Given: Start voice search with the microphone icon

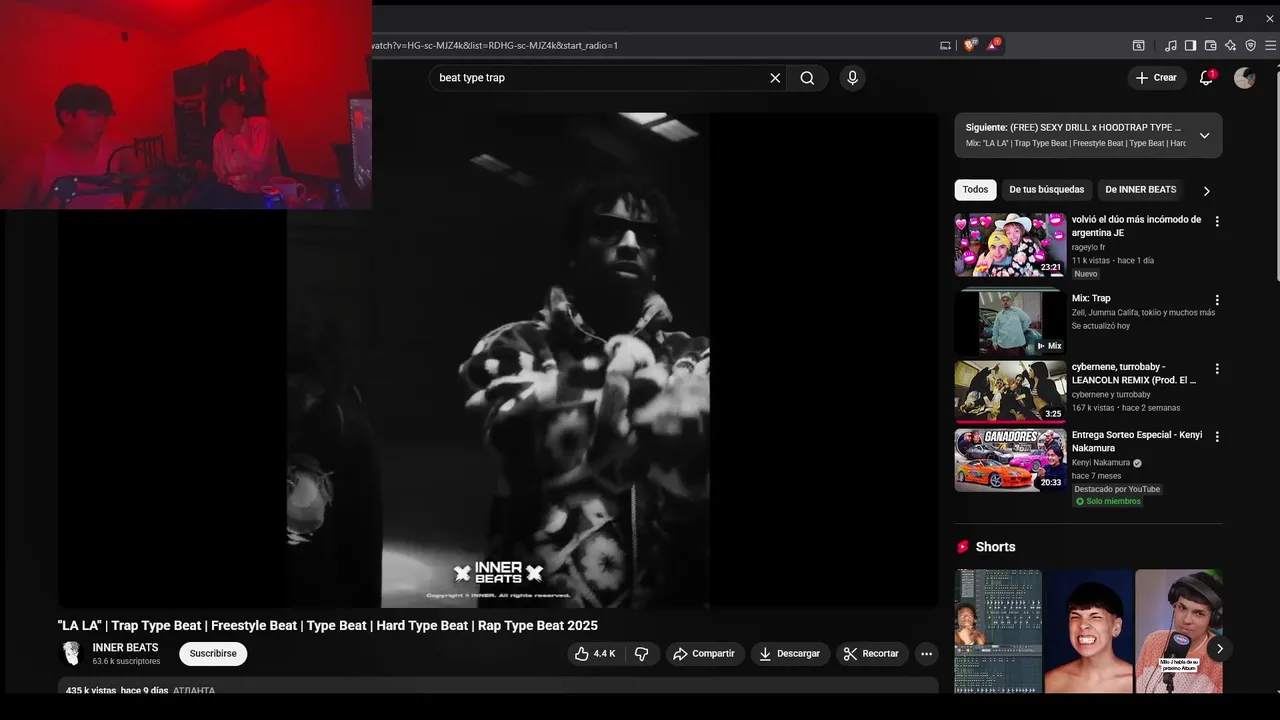Looking at the screenshot, I should (852, 78).
